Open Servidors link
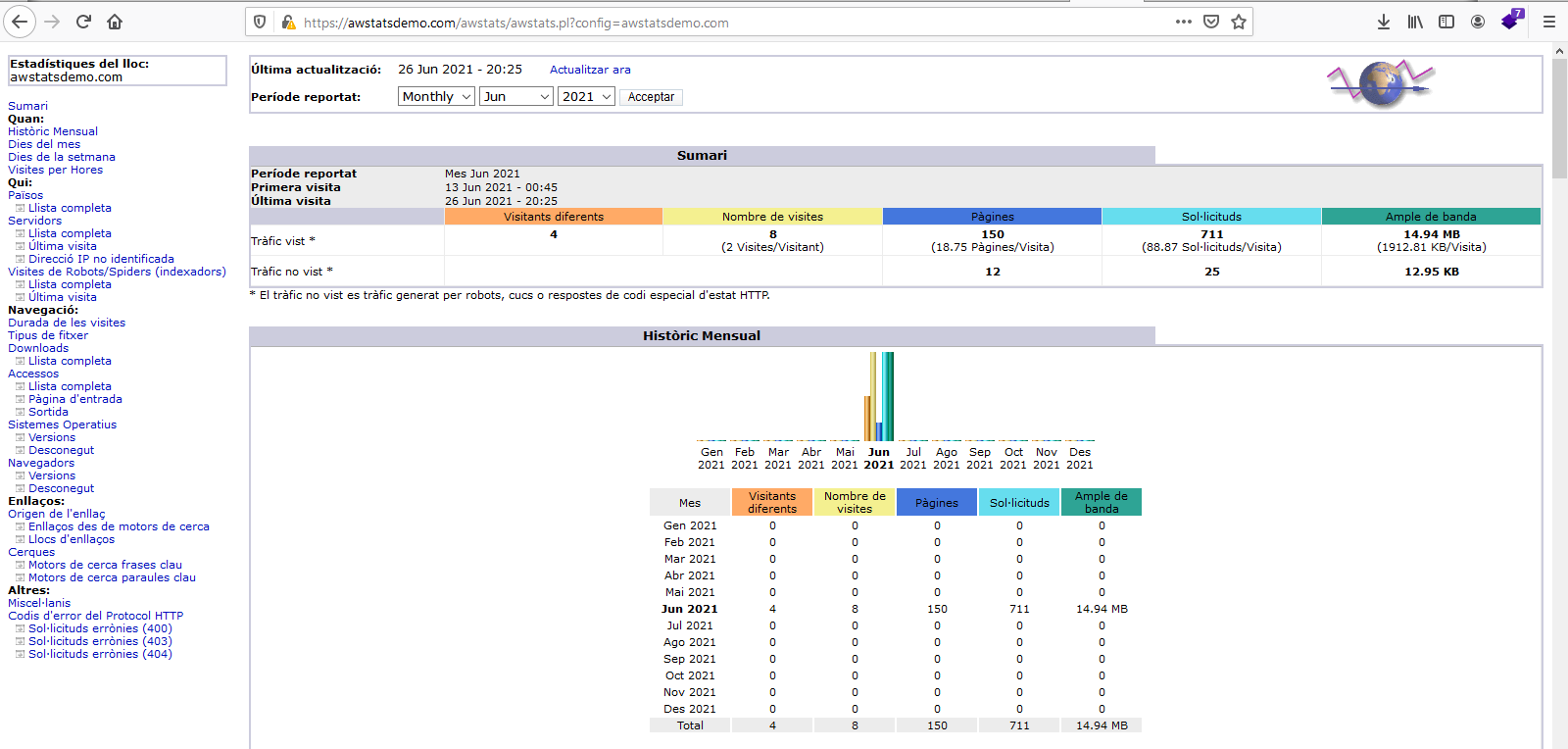The width and height of the screenshot is (1568, 749). [34, 221]
